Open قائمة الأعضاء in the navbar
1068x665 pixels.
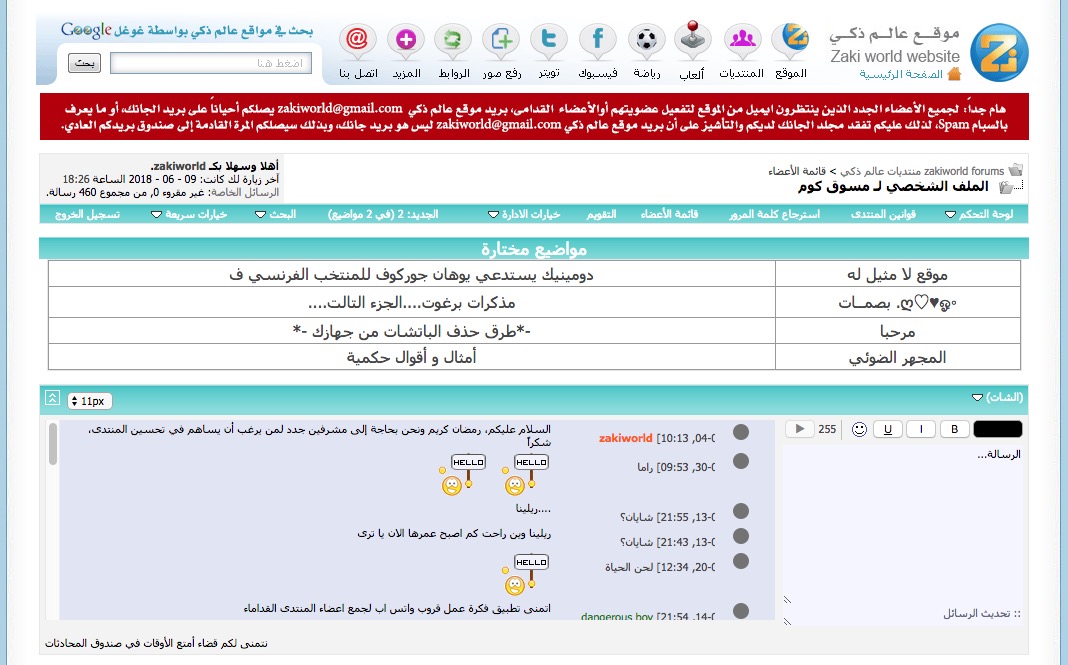point(670,214)
